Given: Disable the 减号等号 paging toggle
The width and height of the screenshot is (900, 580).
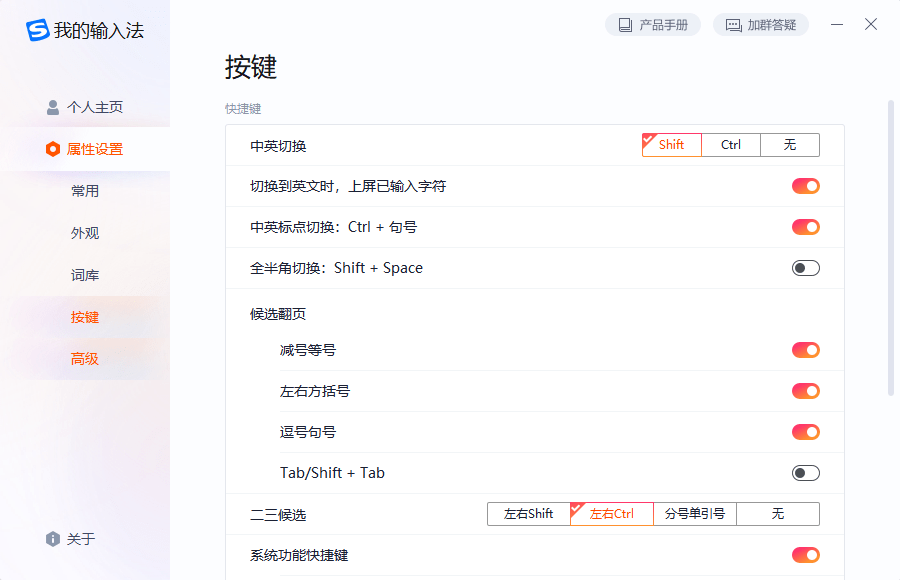Looking at the screenshot, I should (x=805, y=350).
